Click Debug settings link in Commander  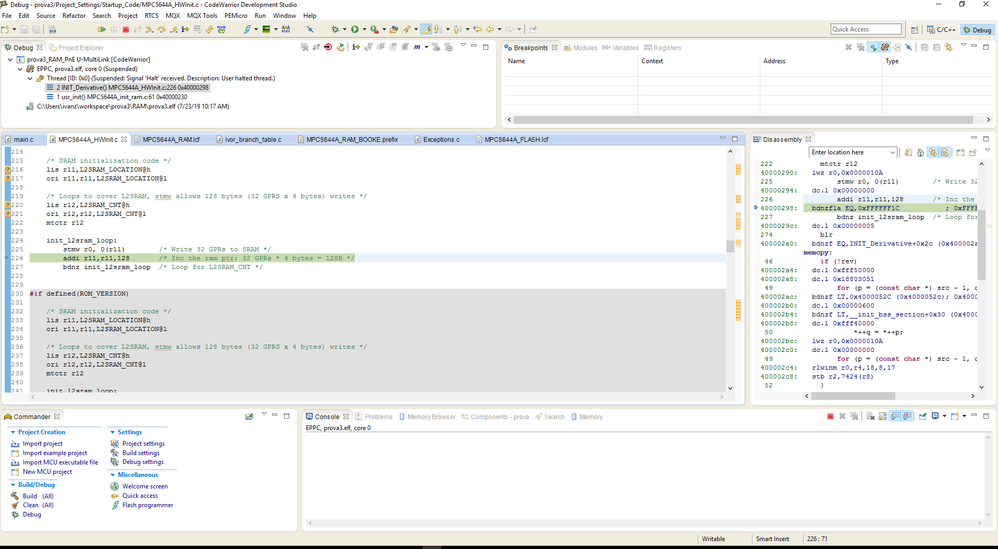pos(143,462)
